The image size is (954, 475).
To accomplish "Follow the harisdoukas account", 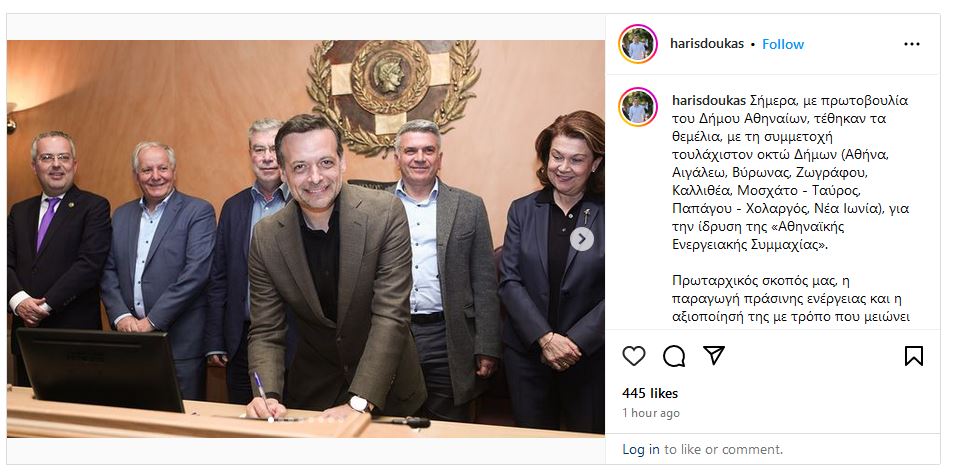I will point(783,44).
